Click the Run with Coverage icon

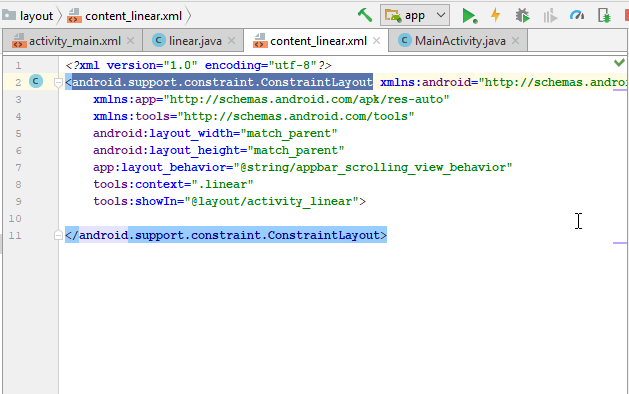[550, 16]
